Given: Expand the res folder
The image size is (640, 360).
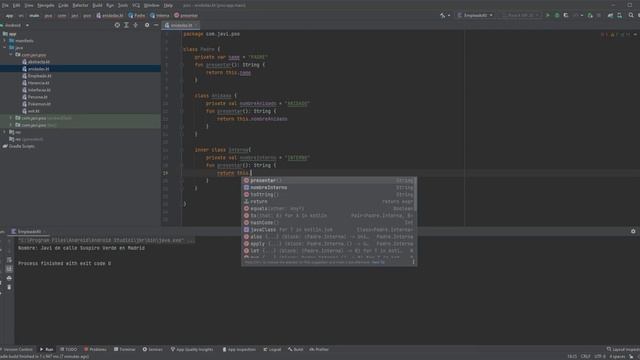Looking at the screenshot, I should [5, 132].
